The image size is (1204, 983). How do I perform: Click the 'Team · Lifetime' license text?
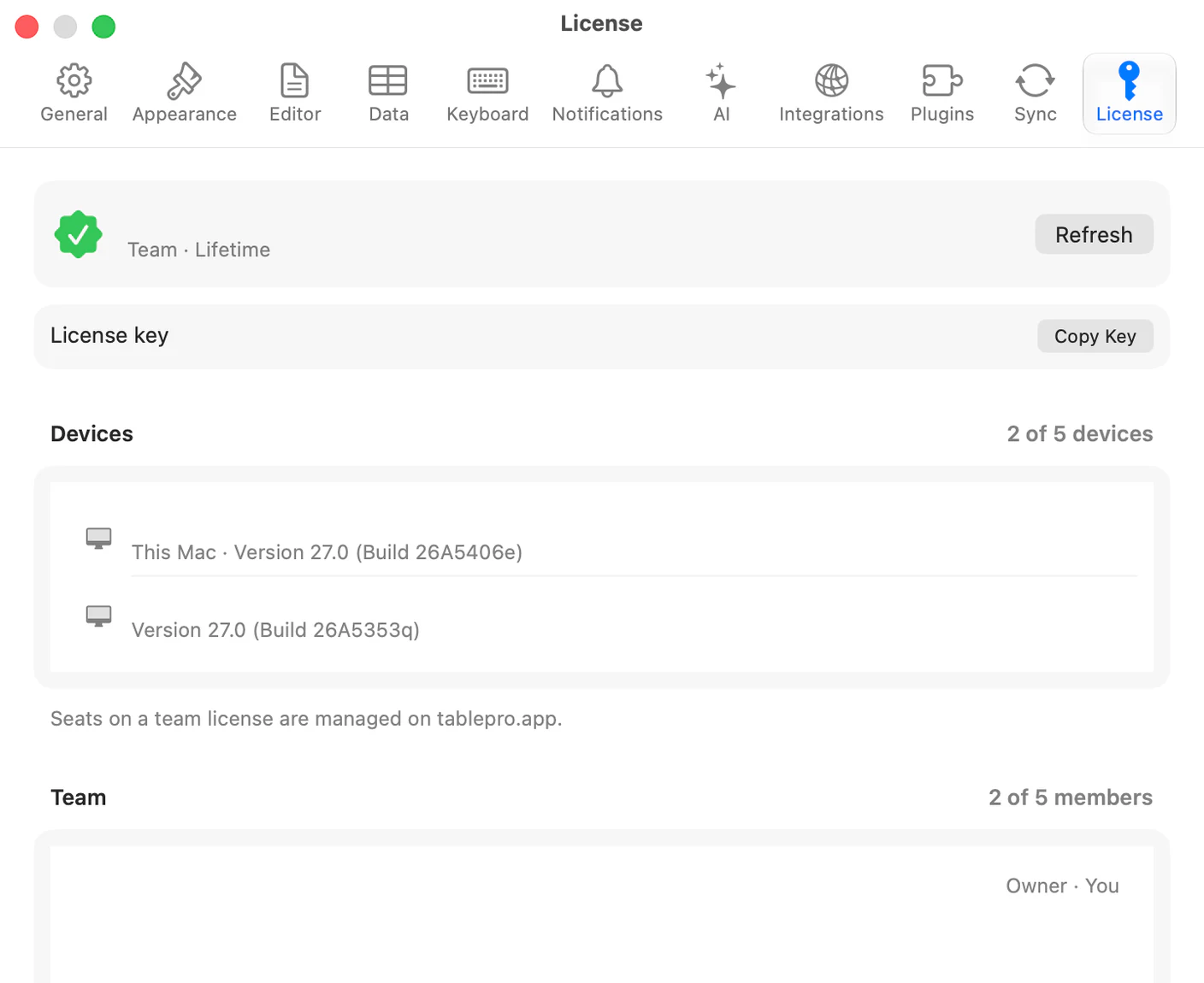click(198, 250)
